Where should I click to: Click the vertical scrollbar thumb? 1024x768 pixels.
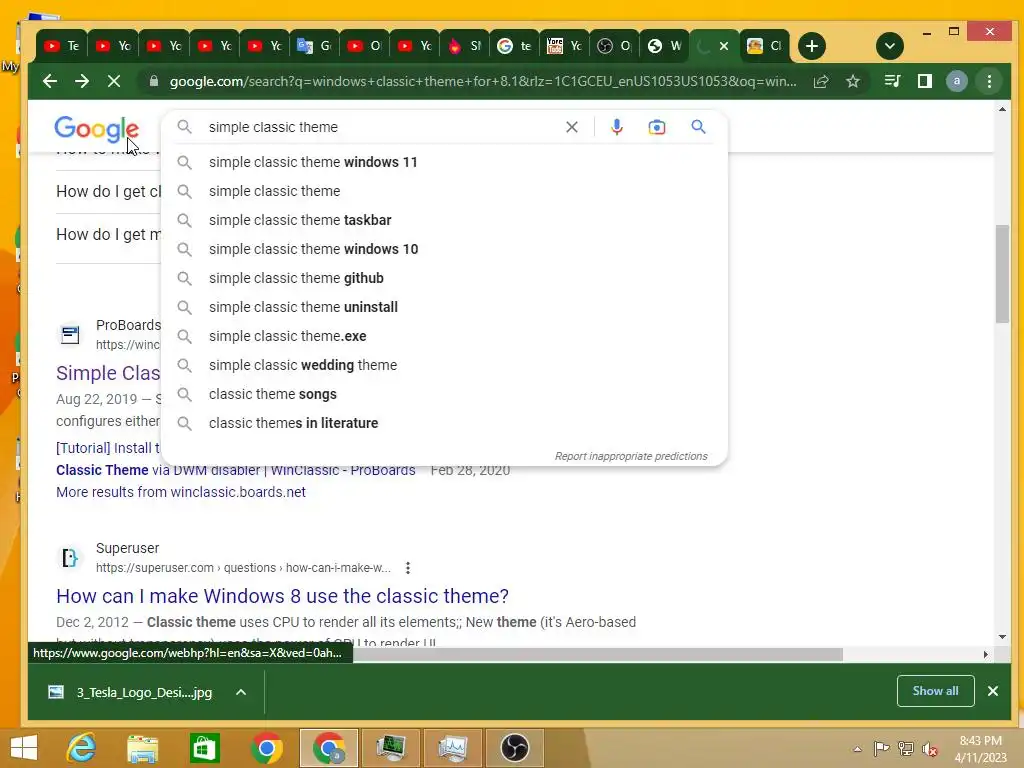pos(1002,273)
